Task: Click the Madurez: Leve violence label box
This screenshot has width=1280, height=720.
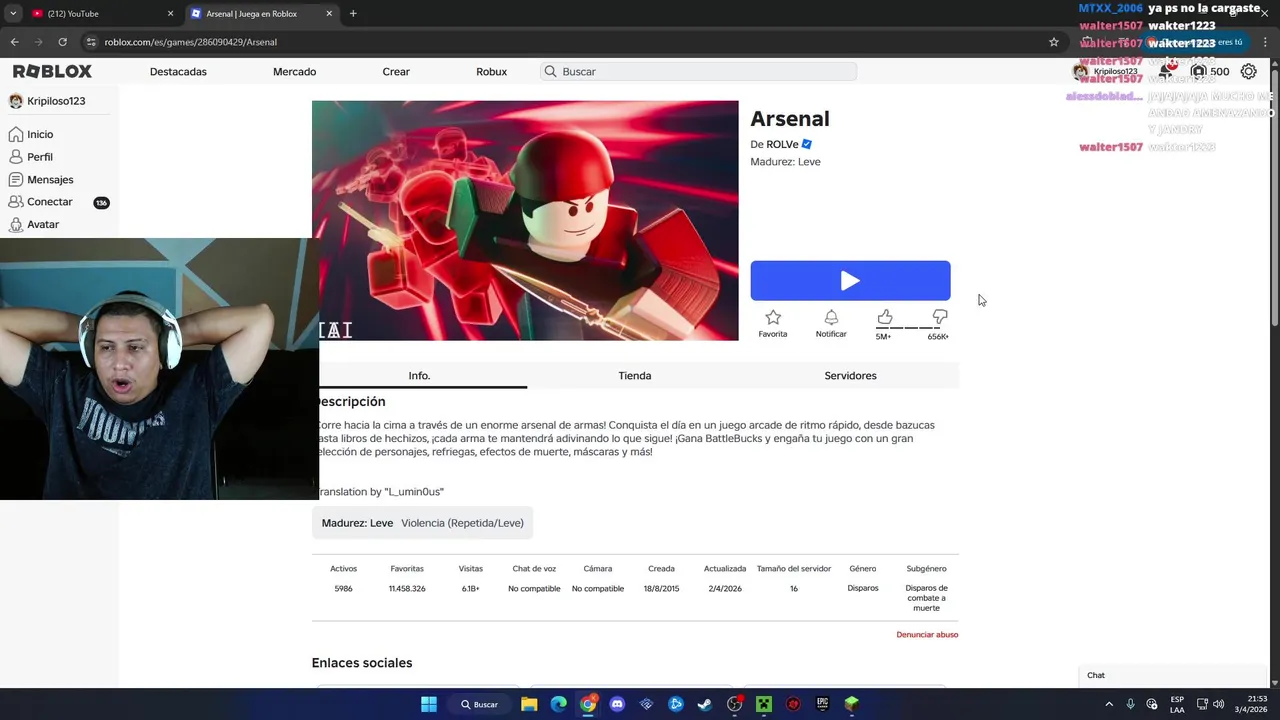Action: point(422,523)
